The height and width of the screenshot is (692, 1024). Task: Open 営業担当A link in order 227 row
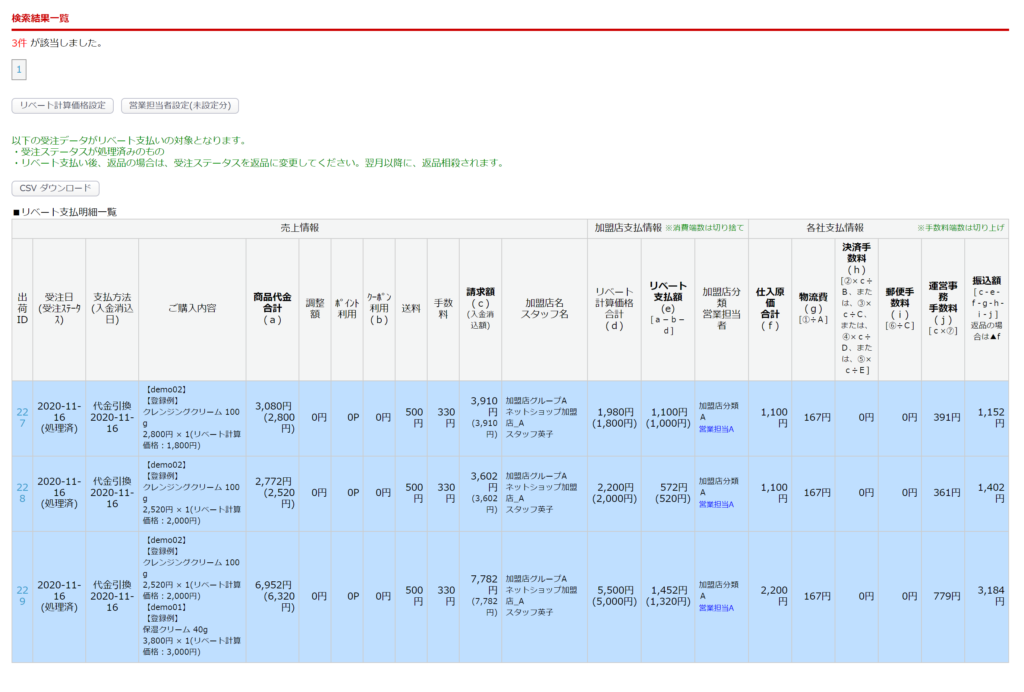coord(716,428)
